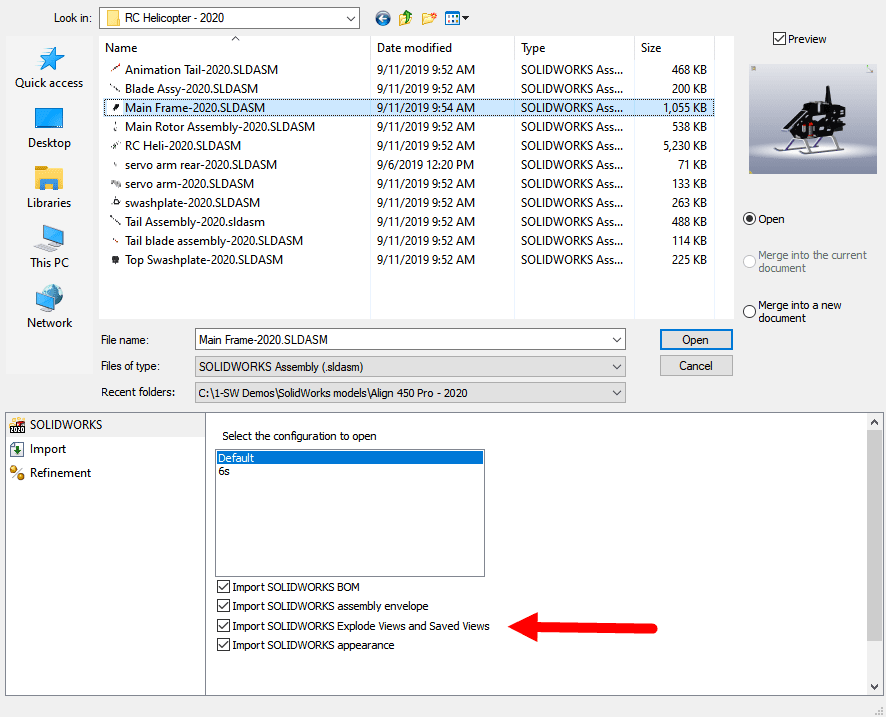Select Top Swashplate-2020.SLDASM file name
Image resolution: width=886 pixels, height=717 pixels.
(x=204, y=260)
